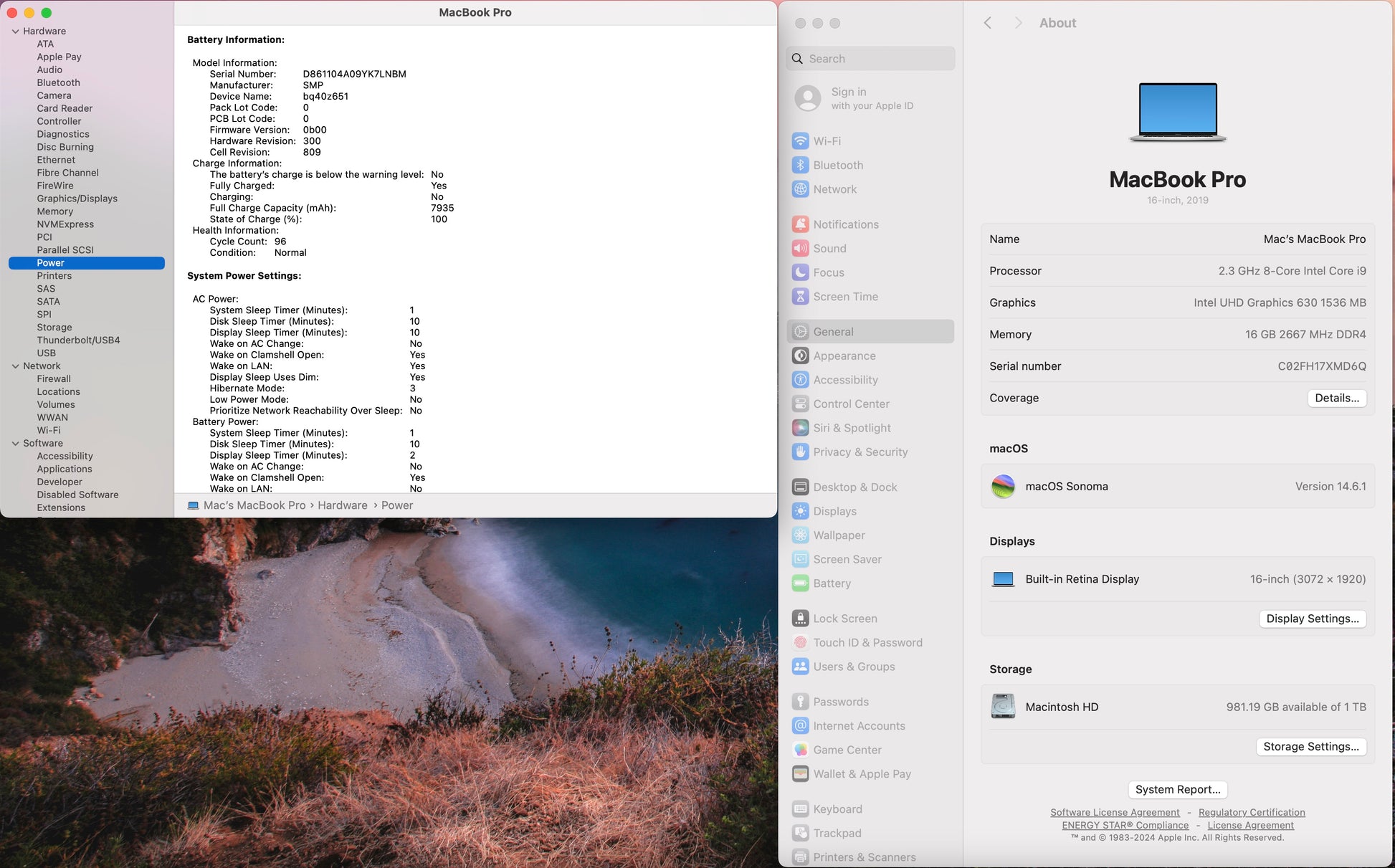Click the Macintosh HD disk icon

[x=1002, y=707]
